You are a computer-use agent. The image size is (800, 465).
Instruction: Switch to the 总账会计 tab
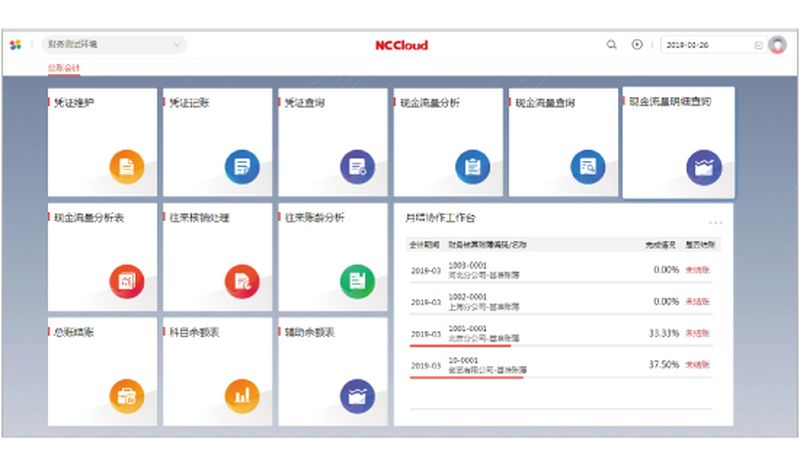(x=64, y=68)
